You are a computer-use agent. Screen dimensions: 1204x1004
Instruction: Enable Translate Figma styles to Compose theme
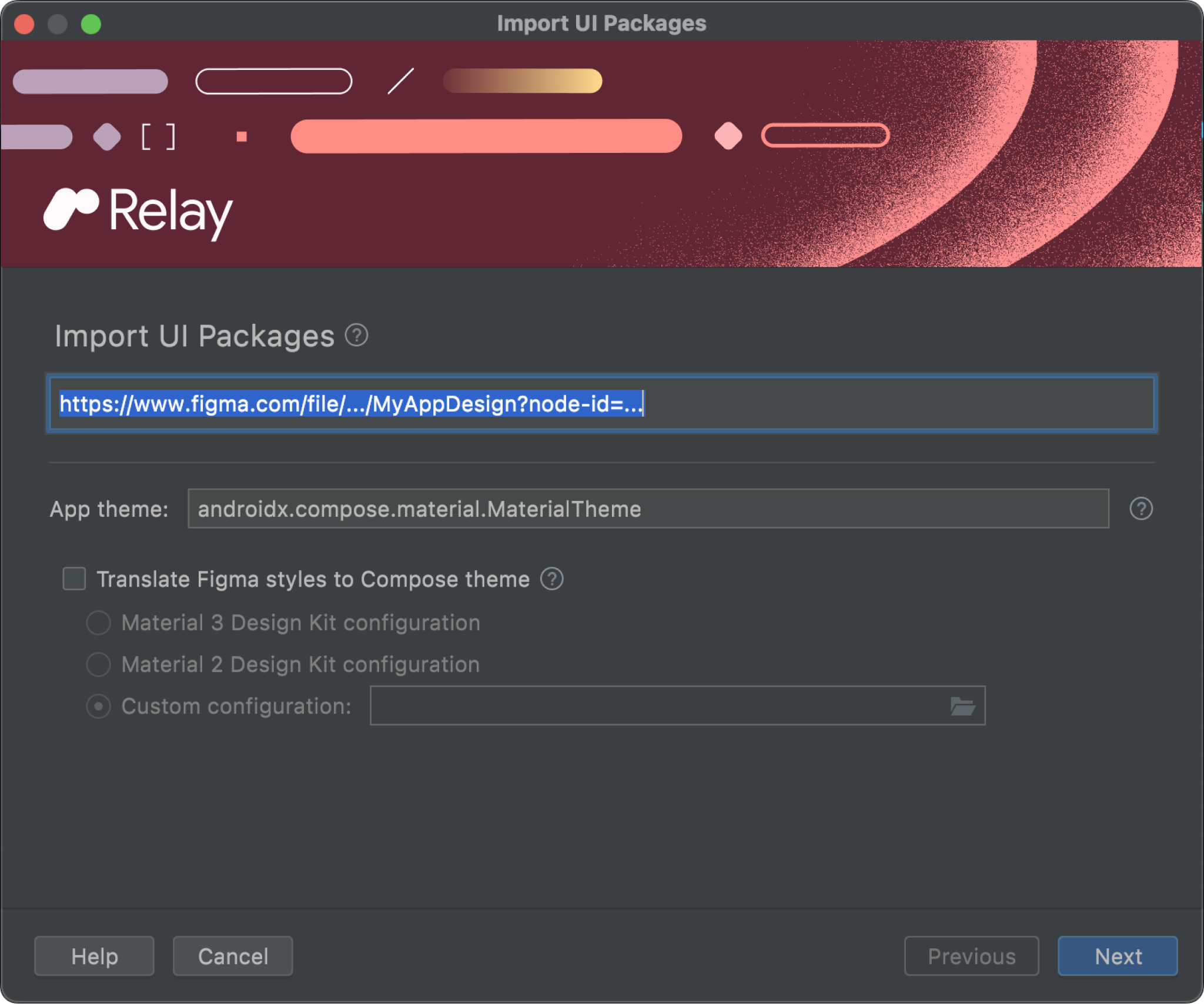pos(76,578)
